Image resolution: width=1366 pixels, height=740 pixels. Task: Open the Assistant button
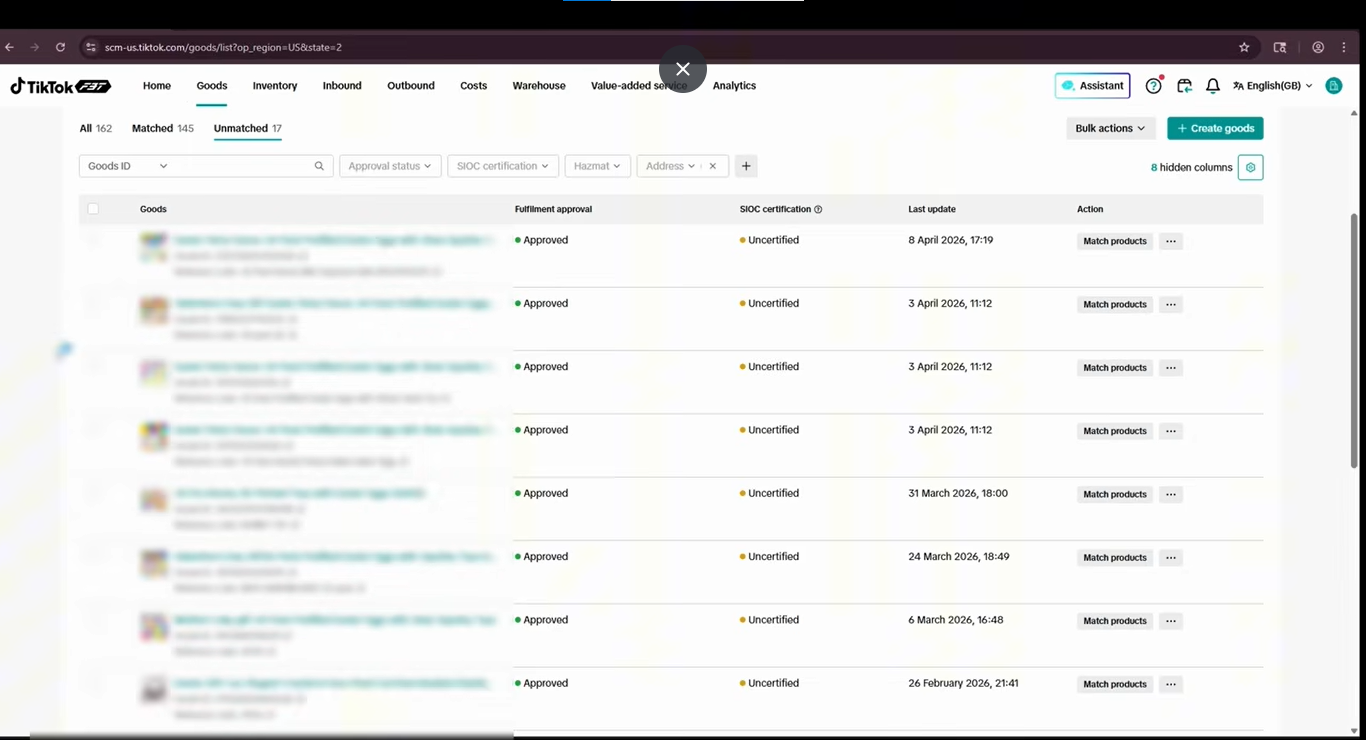coord(1093,86)
